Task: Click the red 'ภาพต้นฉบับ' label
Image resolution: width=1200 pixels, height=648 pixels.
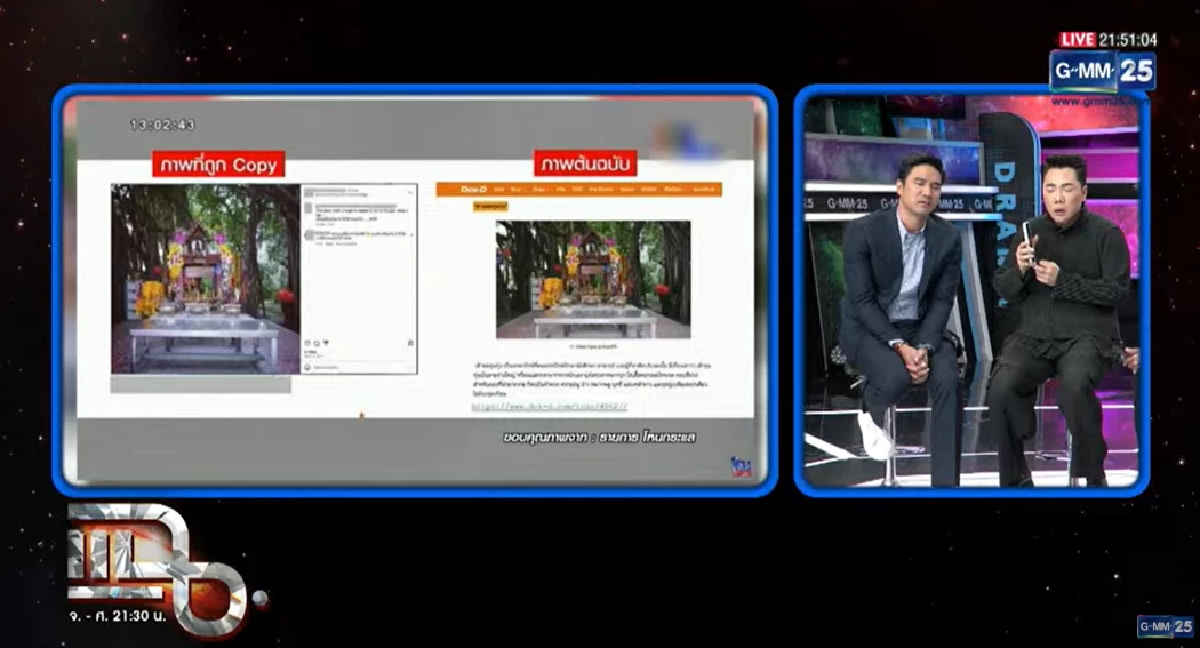Action: coord(586,163)
